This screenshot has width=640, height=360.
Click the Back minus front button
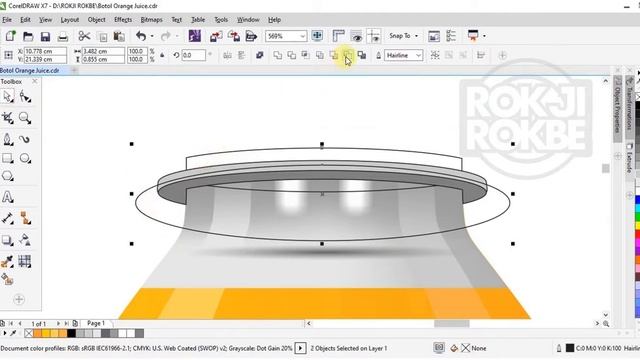click(348, 55)
